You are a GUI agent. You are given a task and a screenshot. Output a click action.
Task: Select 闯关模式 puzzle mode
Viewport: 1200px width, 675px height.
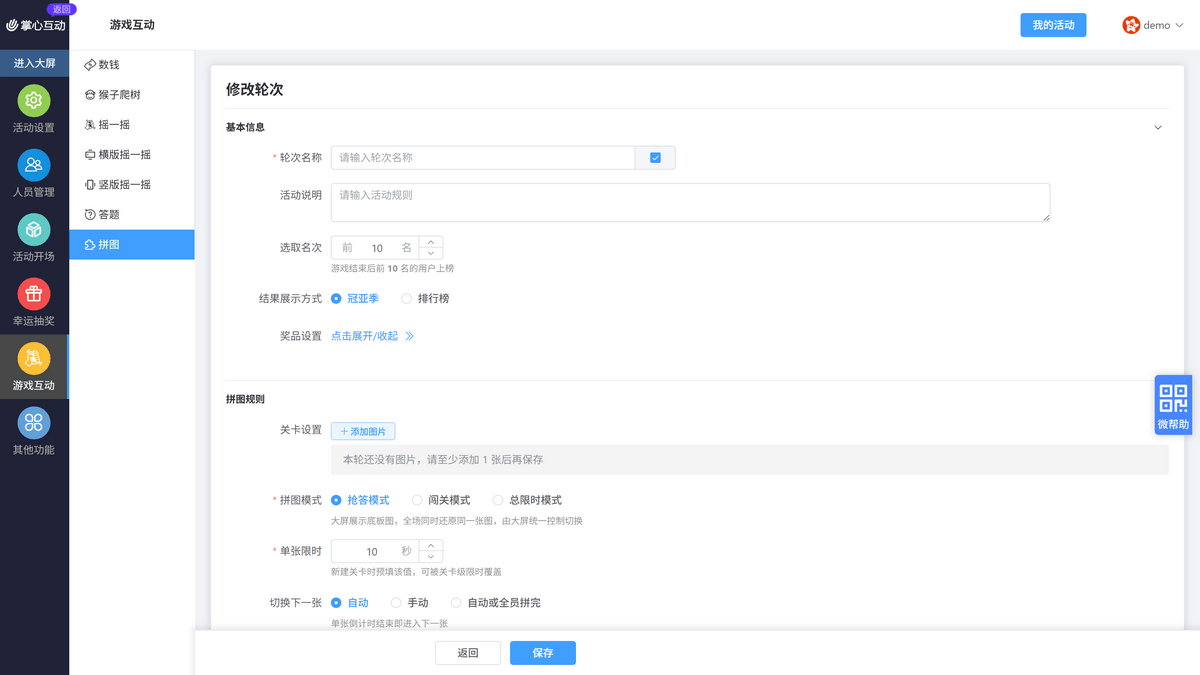click(x=441, y=500)
